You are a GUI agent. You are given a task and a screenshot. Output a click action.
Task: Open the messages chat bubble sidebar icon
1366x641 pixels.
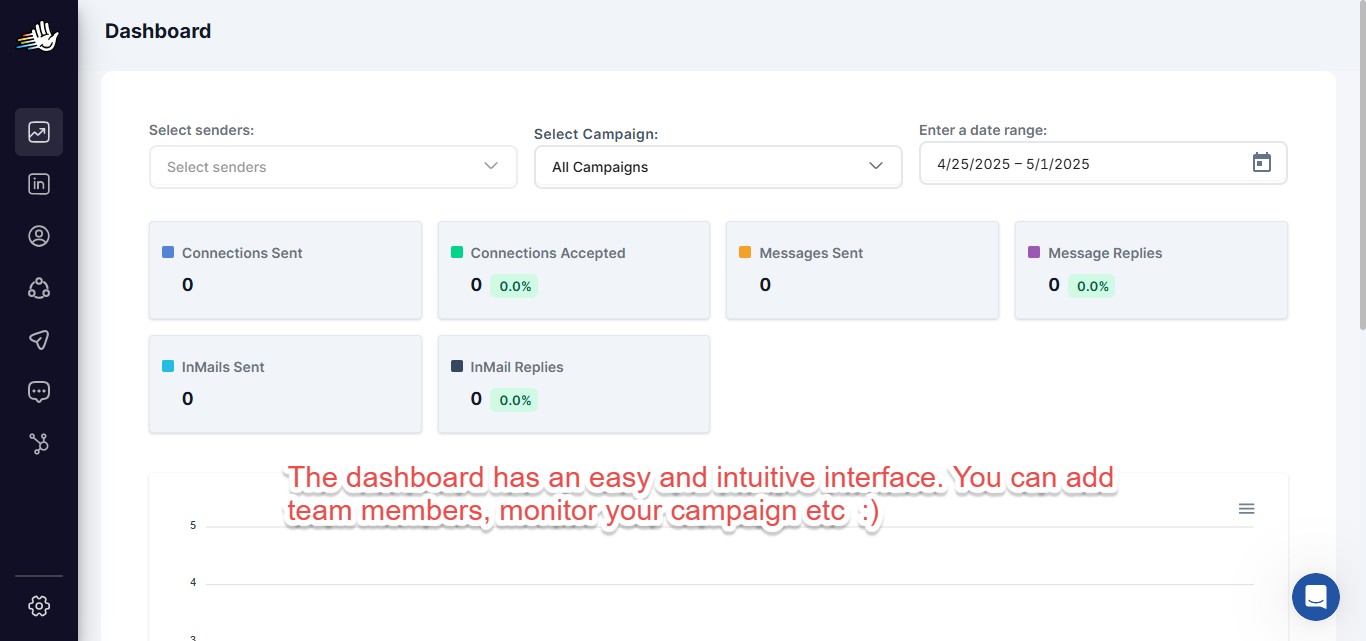[x=39, y=392]
